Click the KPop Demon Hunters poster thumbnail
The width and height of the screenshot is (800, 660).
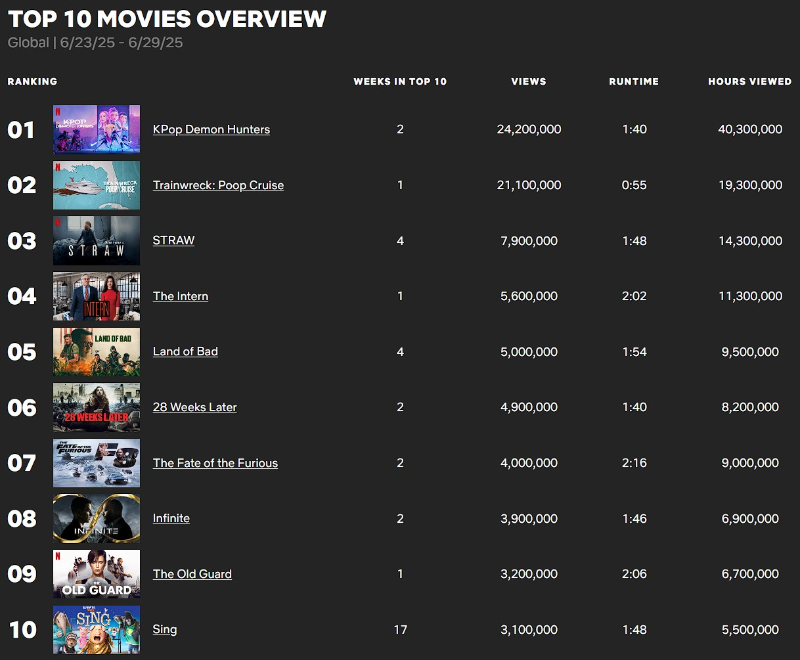(96, 129)
